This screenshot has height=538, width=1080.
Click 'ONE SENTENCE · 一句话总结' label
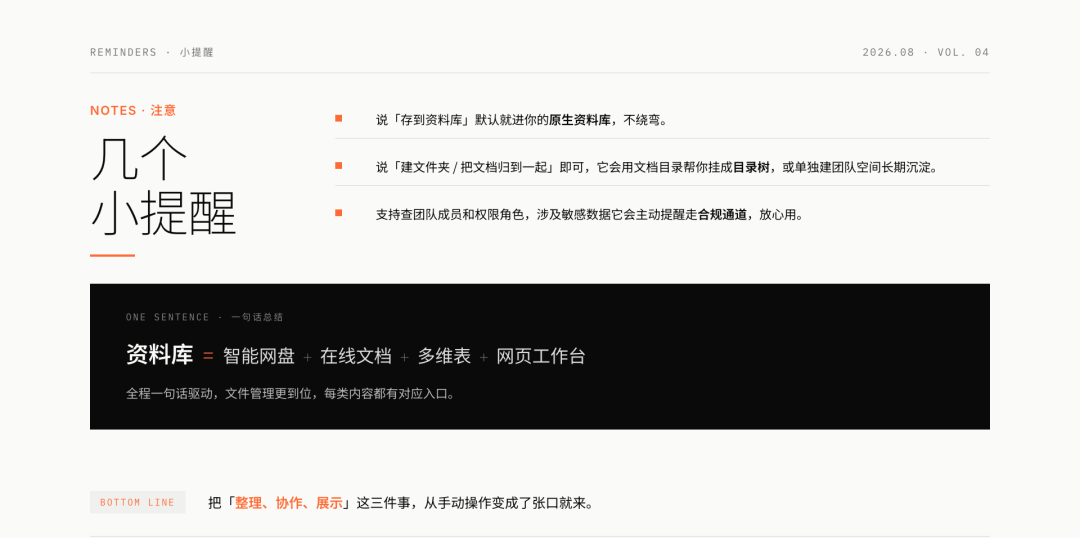coord(205,318)
